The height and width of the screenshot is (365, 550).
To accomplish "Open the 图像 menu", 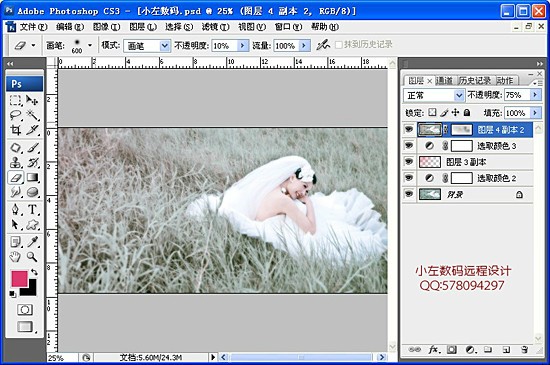I will point(107,27).
